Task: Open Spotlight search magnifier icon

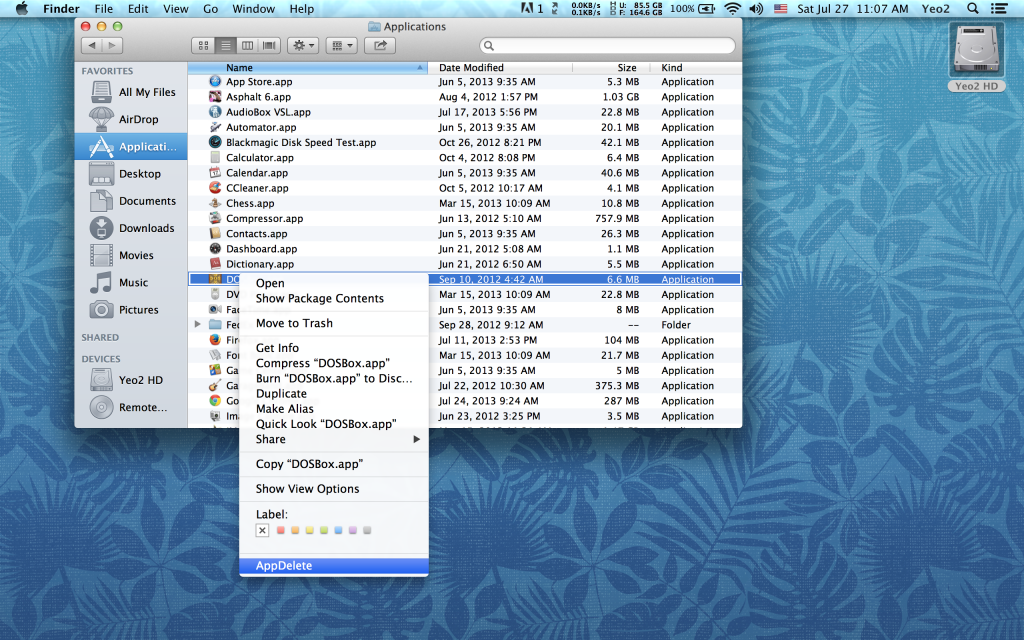Action: pyautogui.click(x=972, y=8)
